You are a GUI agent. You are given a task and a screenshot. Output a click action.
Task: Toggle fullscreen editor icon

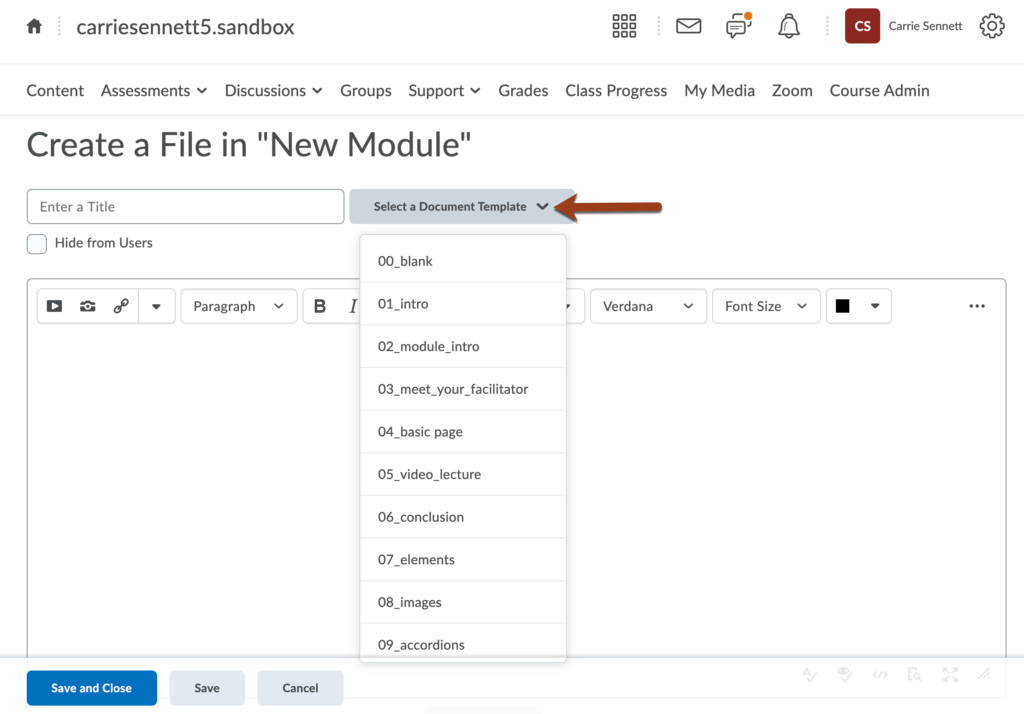950,675
